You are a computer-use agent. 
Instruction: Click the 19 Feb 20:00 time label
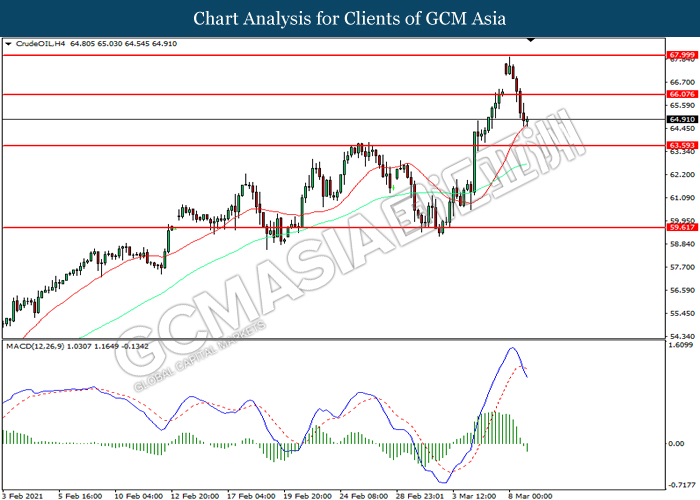[307, 496]
